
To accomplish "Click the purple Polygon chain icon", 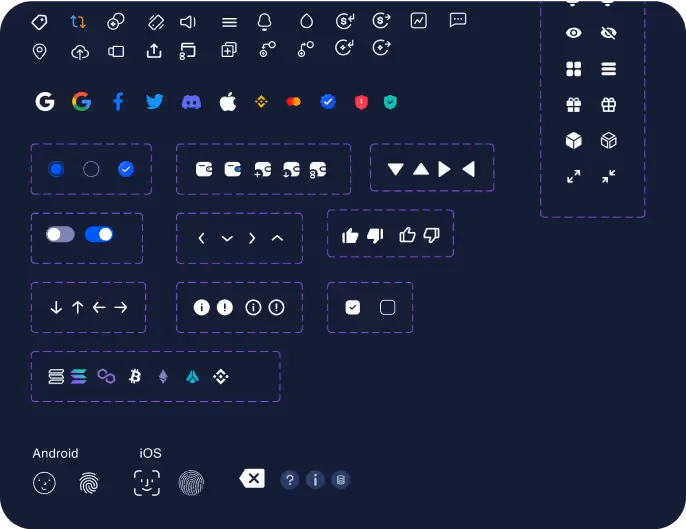I will (x=106, y=376).
